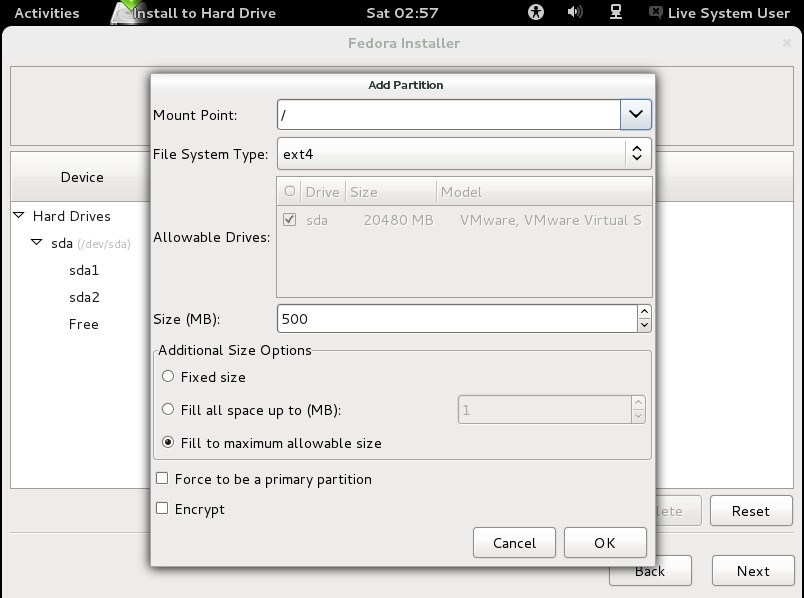Screen dimensions: 804x598
Task: Open the File System Type selector
Action: click(638, 153)
